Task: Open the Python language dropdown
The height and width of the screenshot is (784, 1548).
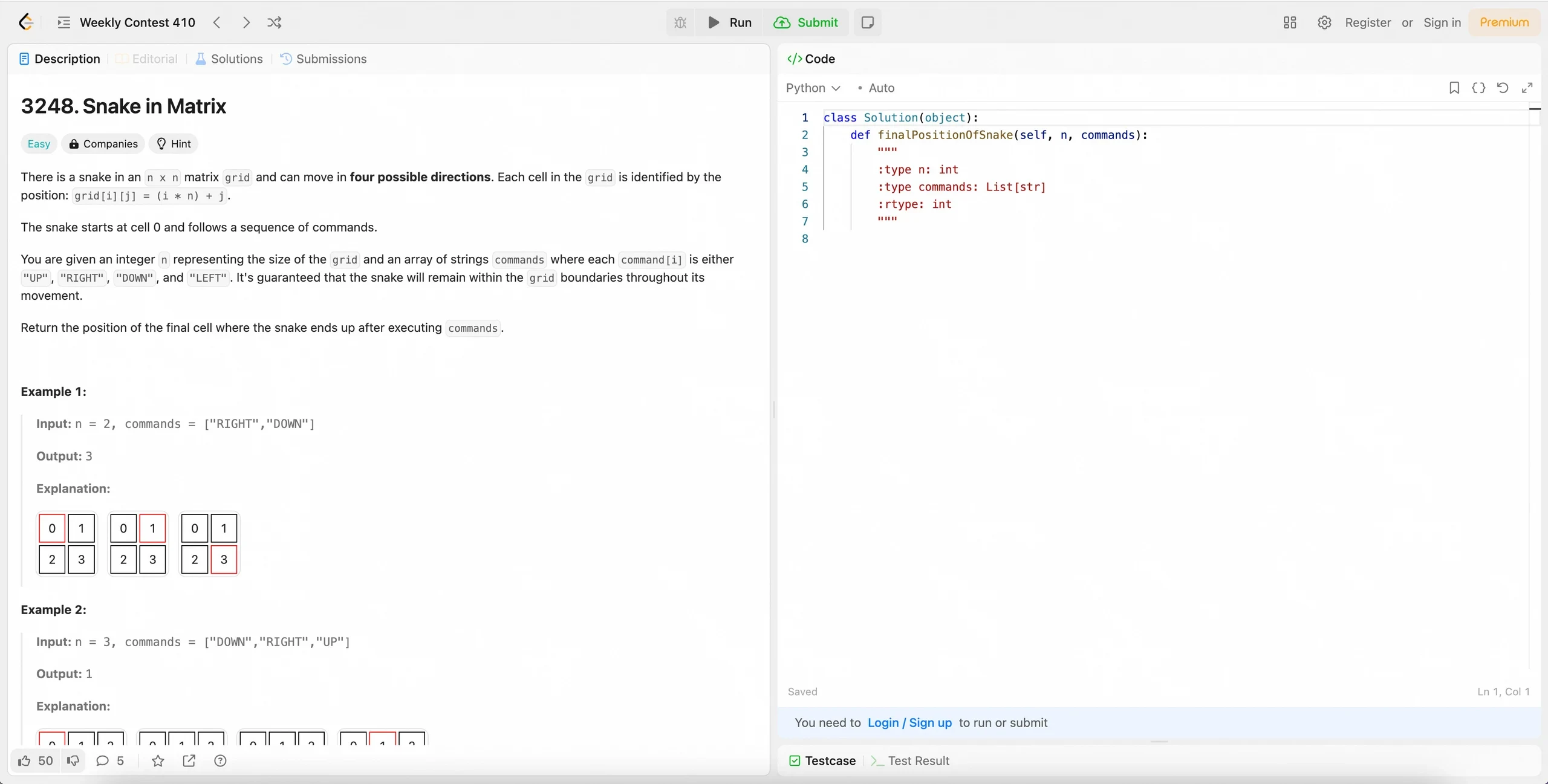Action: click(813, 88)
